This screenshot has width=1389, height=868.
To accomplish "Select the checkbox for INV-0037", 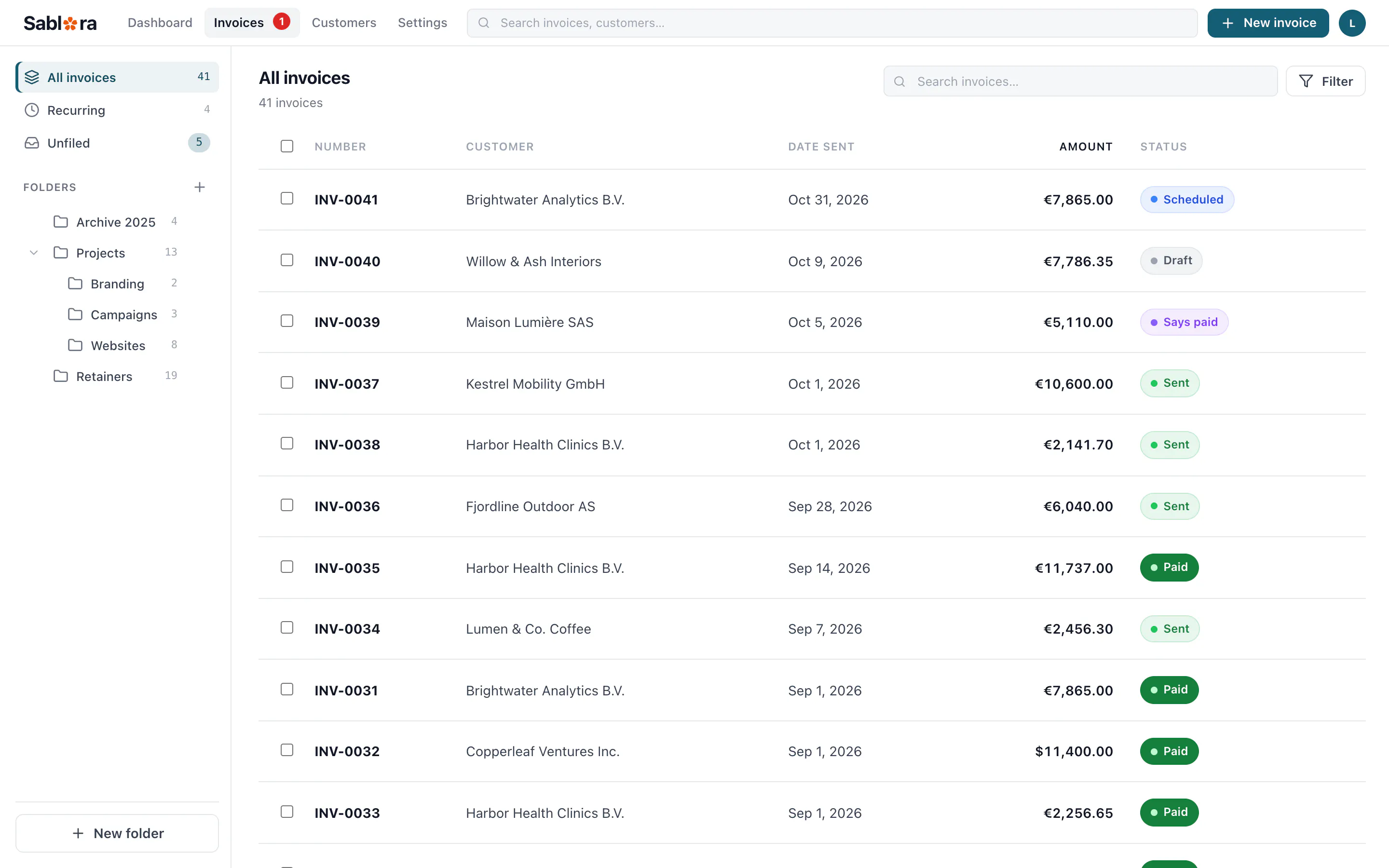I will 286,382.
